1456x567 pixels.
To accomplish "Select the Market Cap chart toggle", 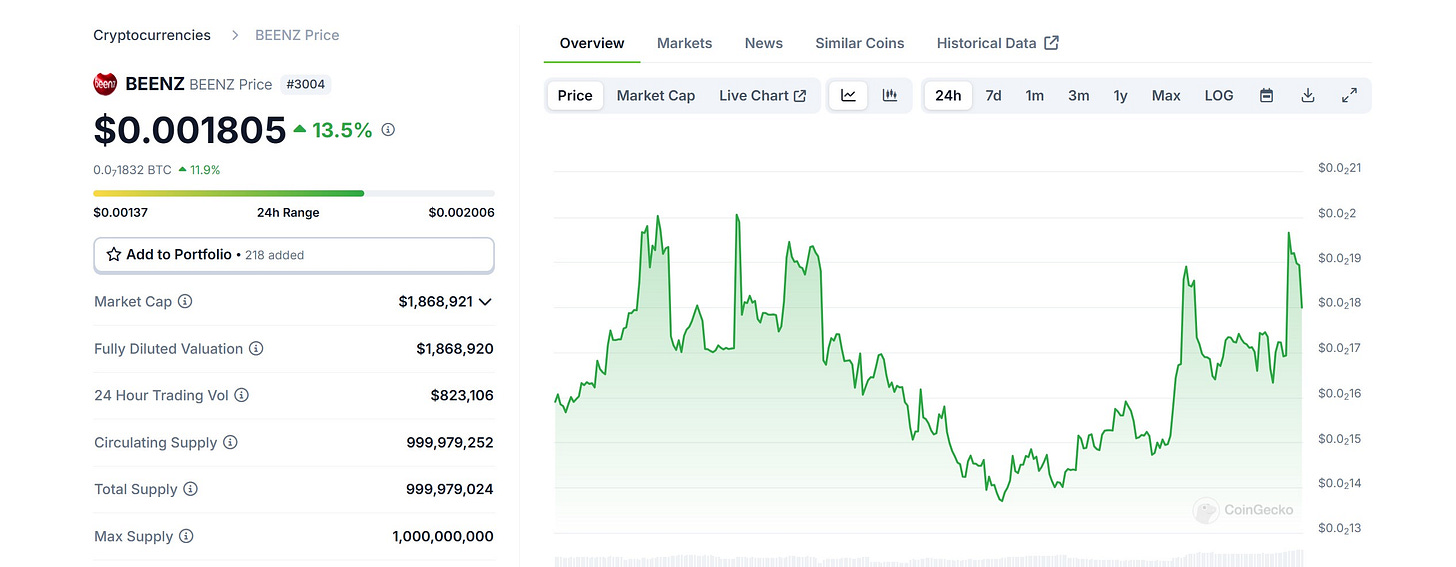I will point(656,96).
